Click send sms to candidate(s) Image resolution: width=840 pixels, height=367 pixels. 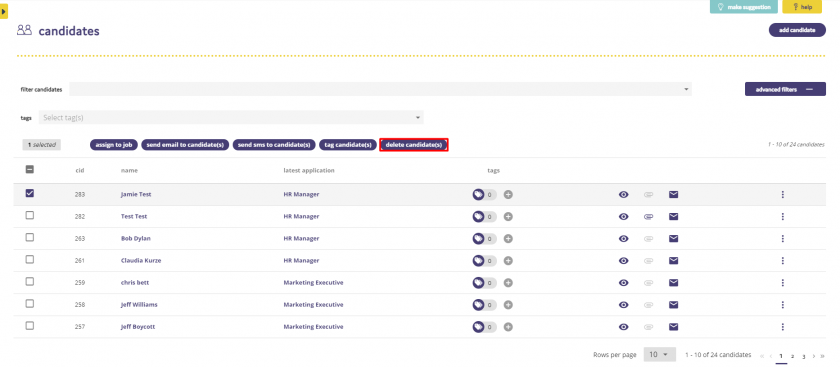pyautogui.click(x=274, y=145)
